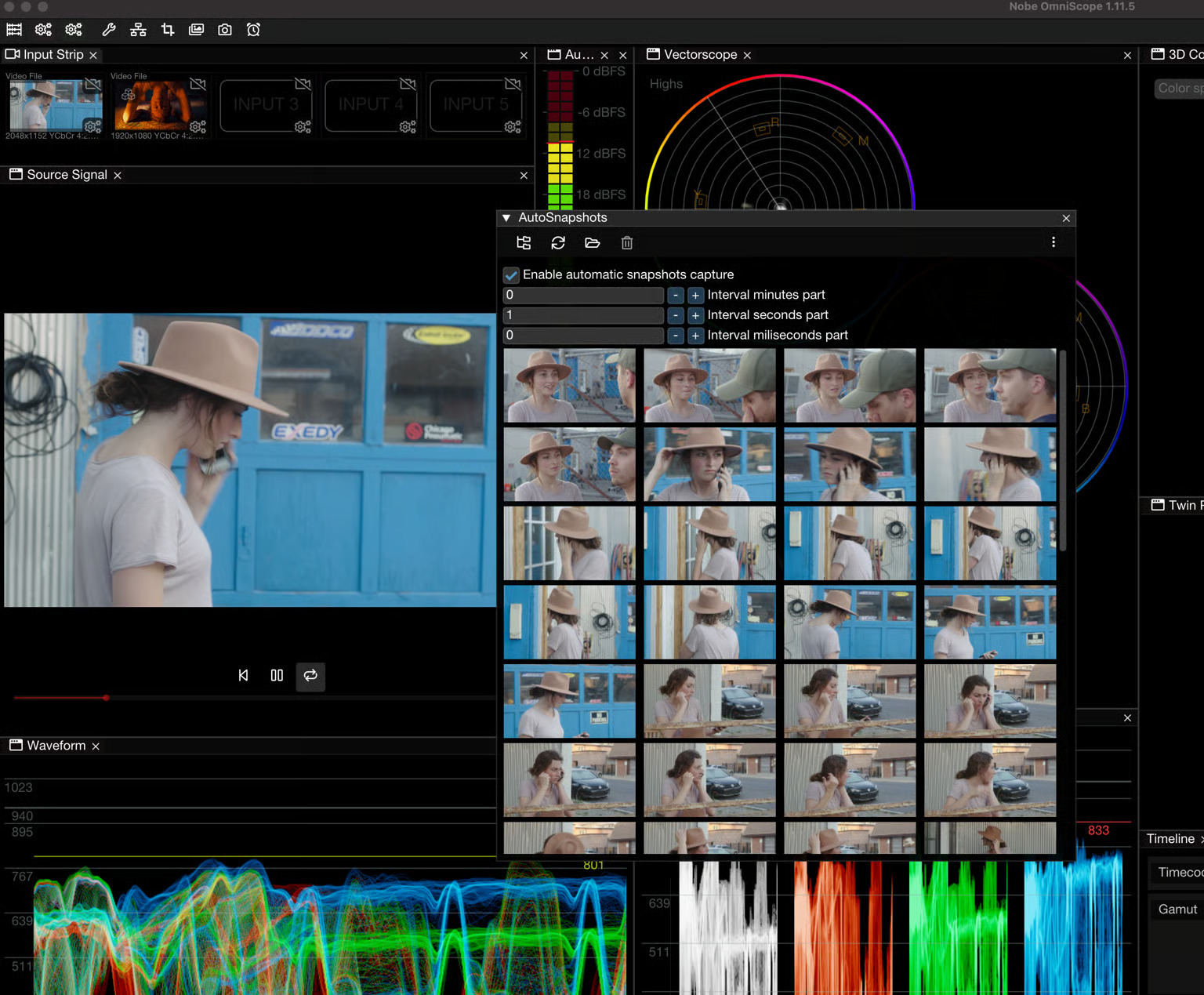Close the AutoSnapshots window
The height and width of the screenshot is (995, 1204).
tap(1066, 218)
